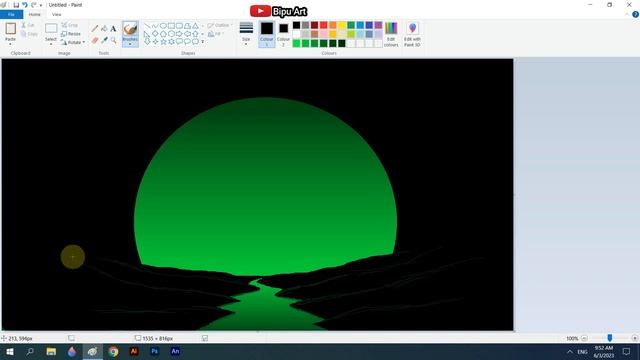
Task: Click the Cut button
Action: (28, 25)
